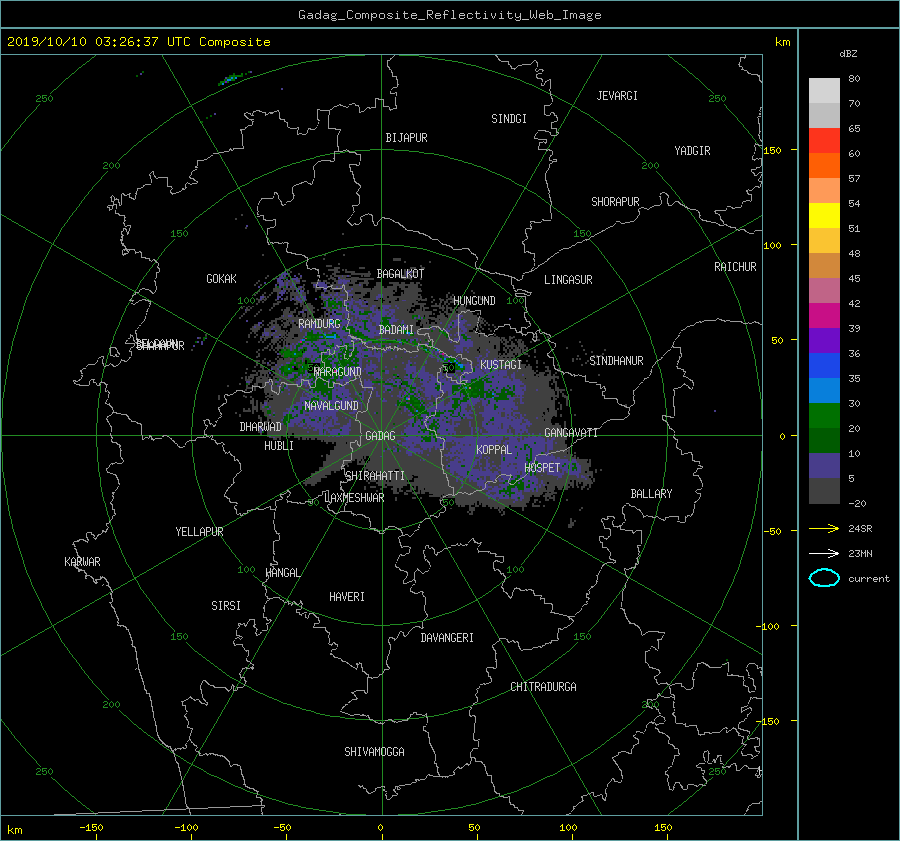Click the 80 dBZ legend value

coord(854,79)
